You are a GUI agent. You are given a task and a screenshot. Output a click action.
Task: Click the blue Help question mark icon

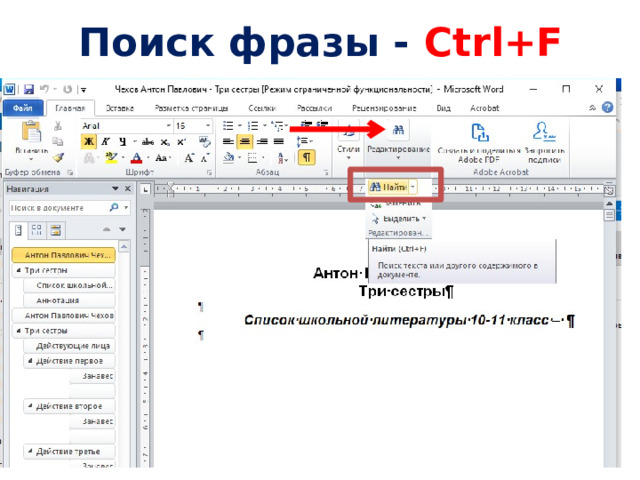point(607,108)
